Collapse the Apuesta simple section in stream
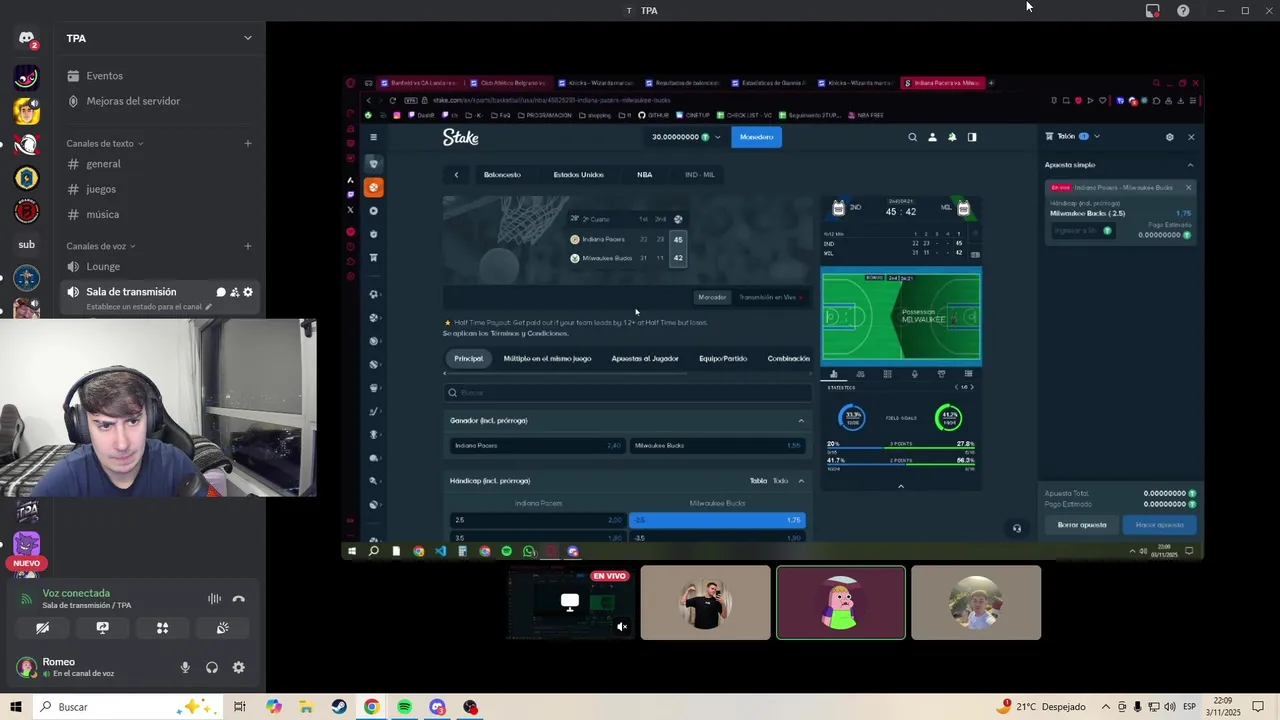The height and width of the screenshot is (720, 1280). [1190, 165]
